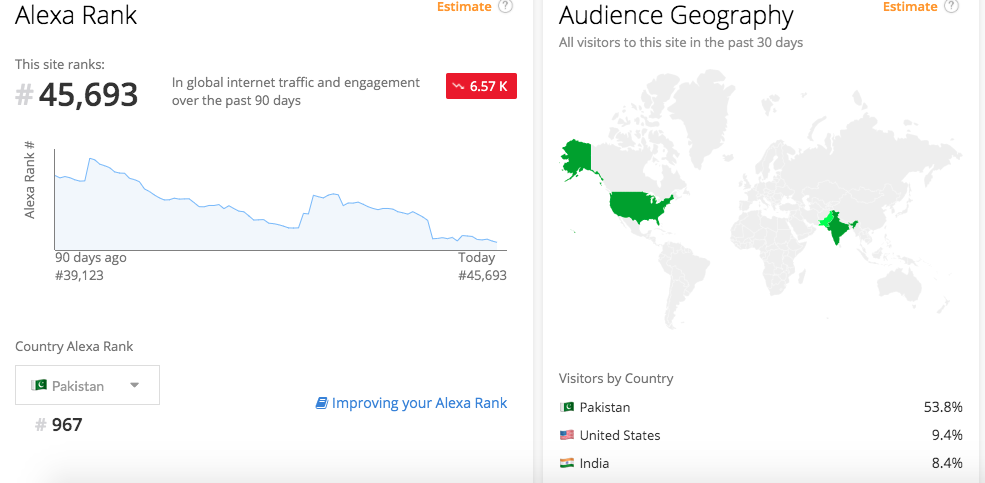Click the Estimate label in the Alexa Rank panel
The height and width of the screenshot is (483, 985).
click(x=464, y=6)
